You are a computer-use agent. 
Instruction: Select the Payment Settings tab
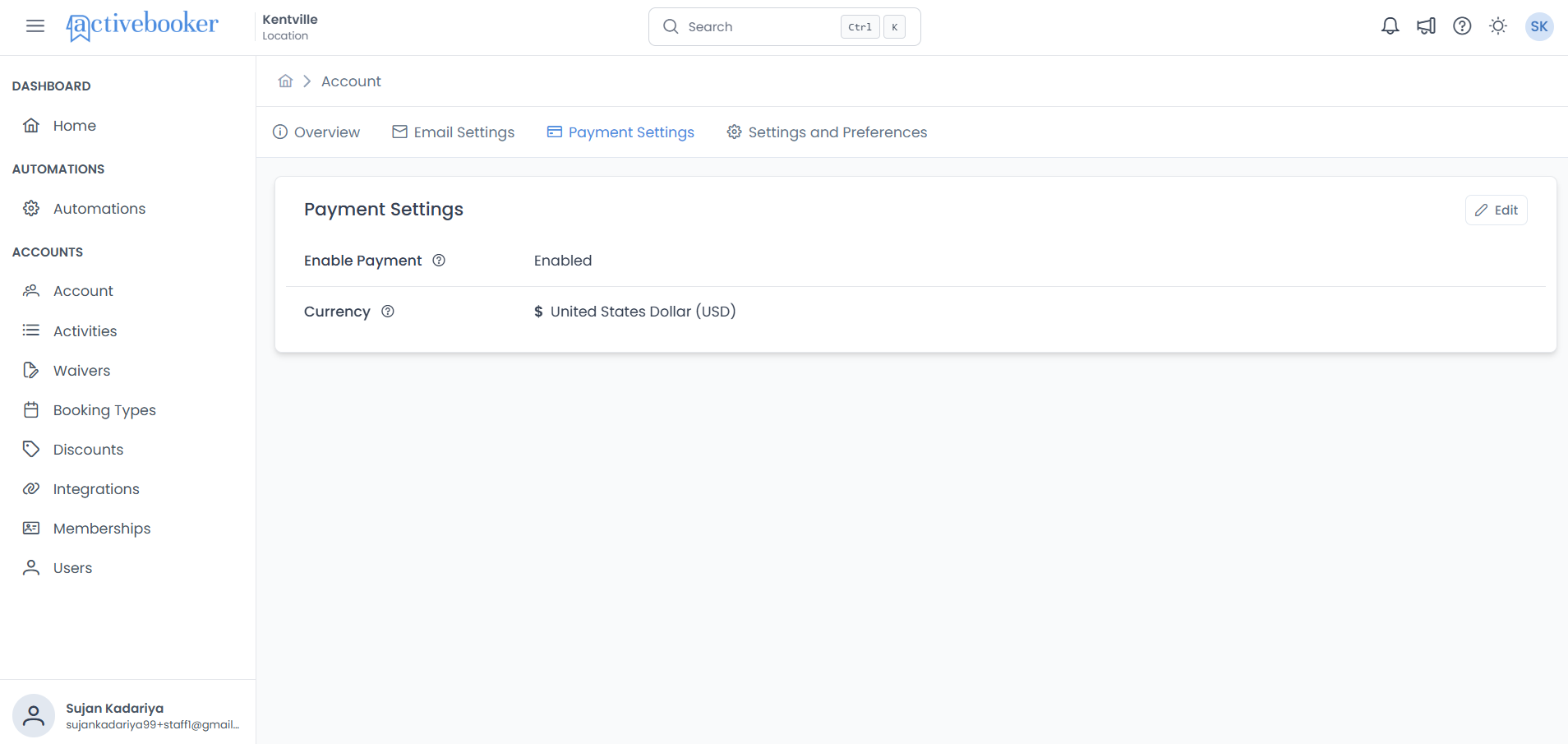(x=620, y=132)
